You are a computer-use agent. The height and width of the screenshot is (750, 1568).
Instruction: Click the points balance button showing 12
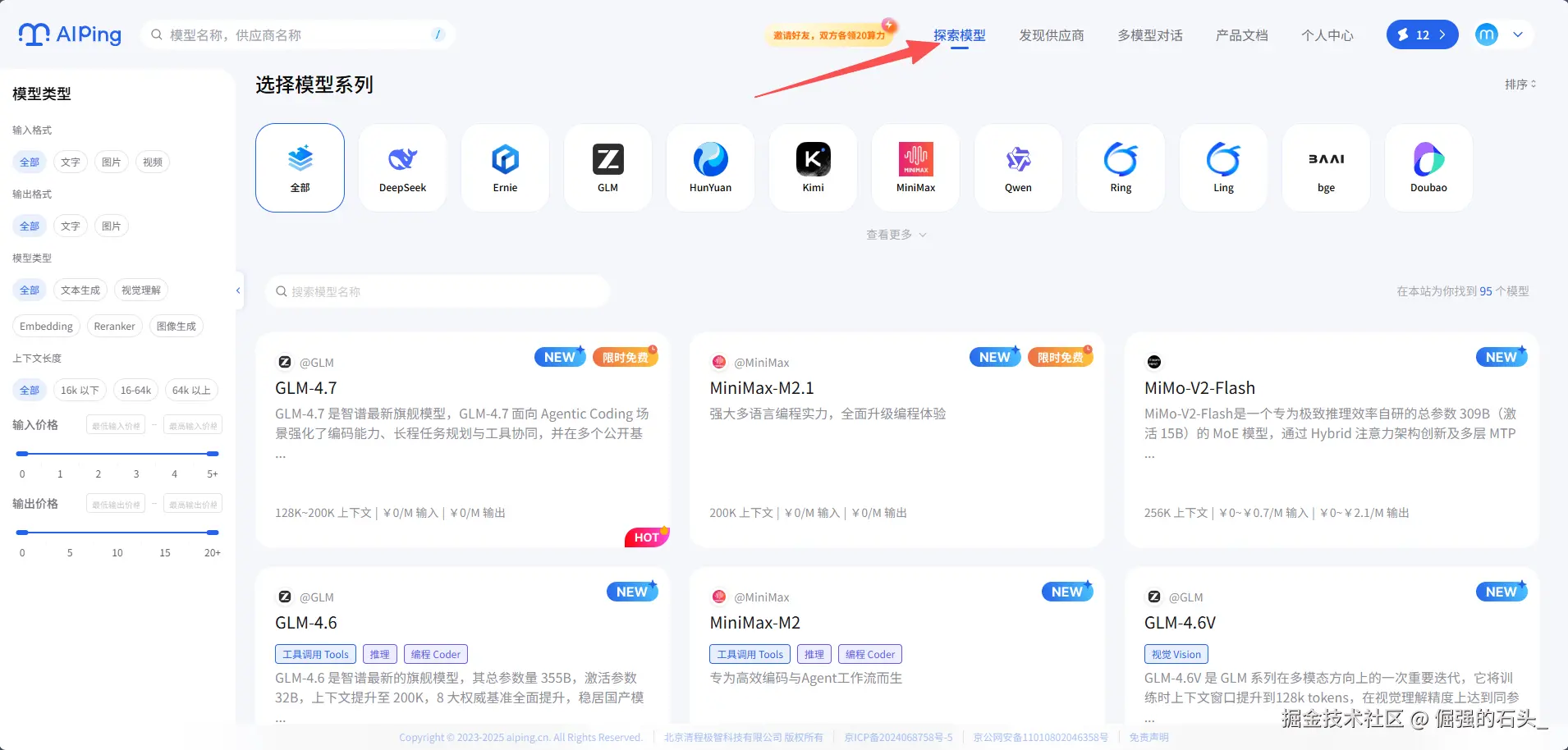[x=1423, y=34]
